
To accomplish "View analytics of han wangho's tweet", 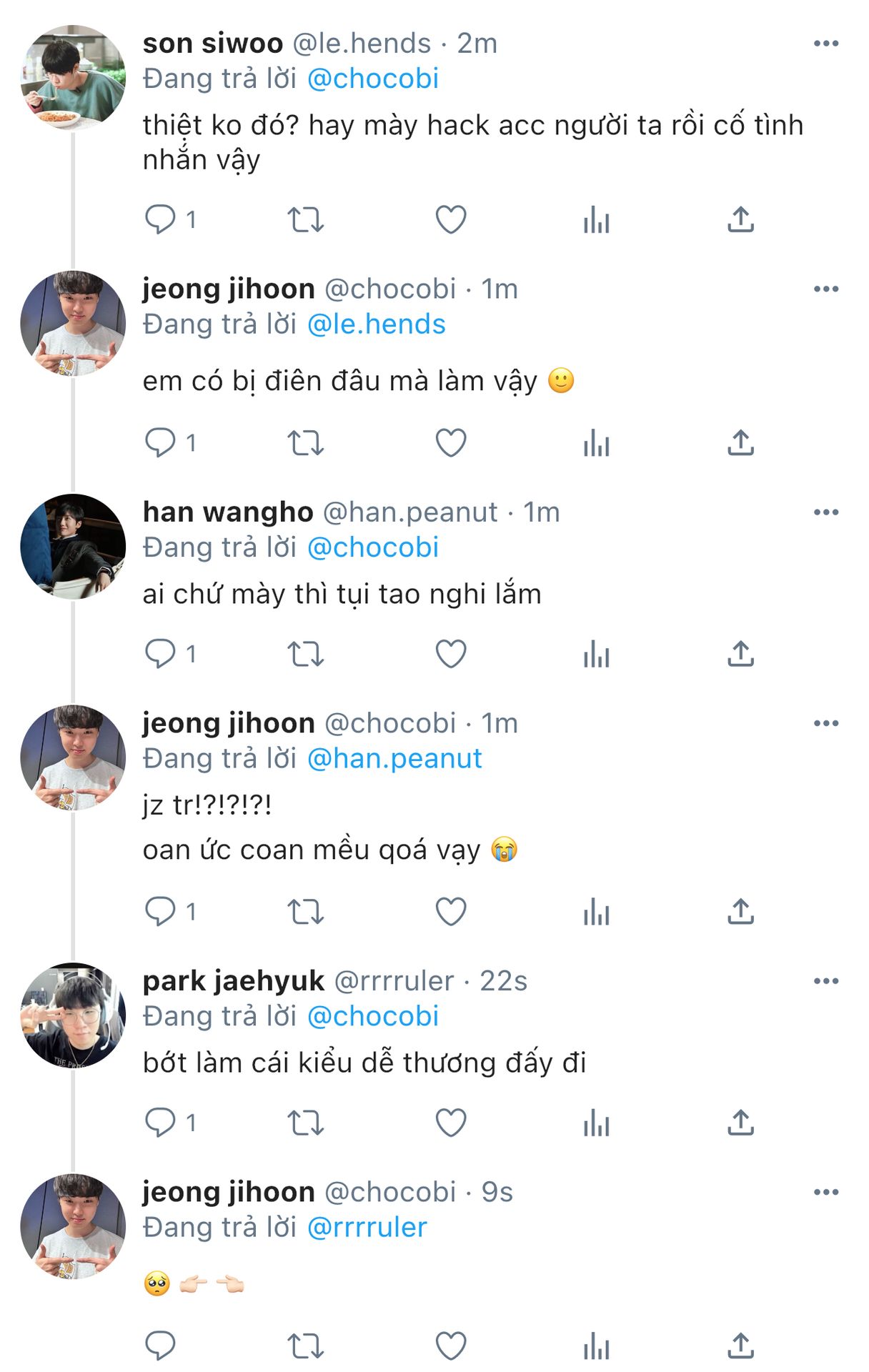I will (596, 653).
